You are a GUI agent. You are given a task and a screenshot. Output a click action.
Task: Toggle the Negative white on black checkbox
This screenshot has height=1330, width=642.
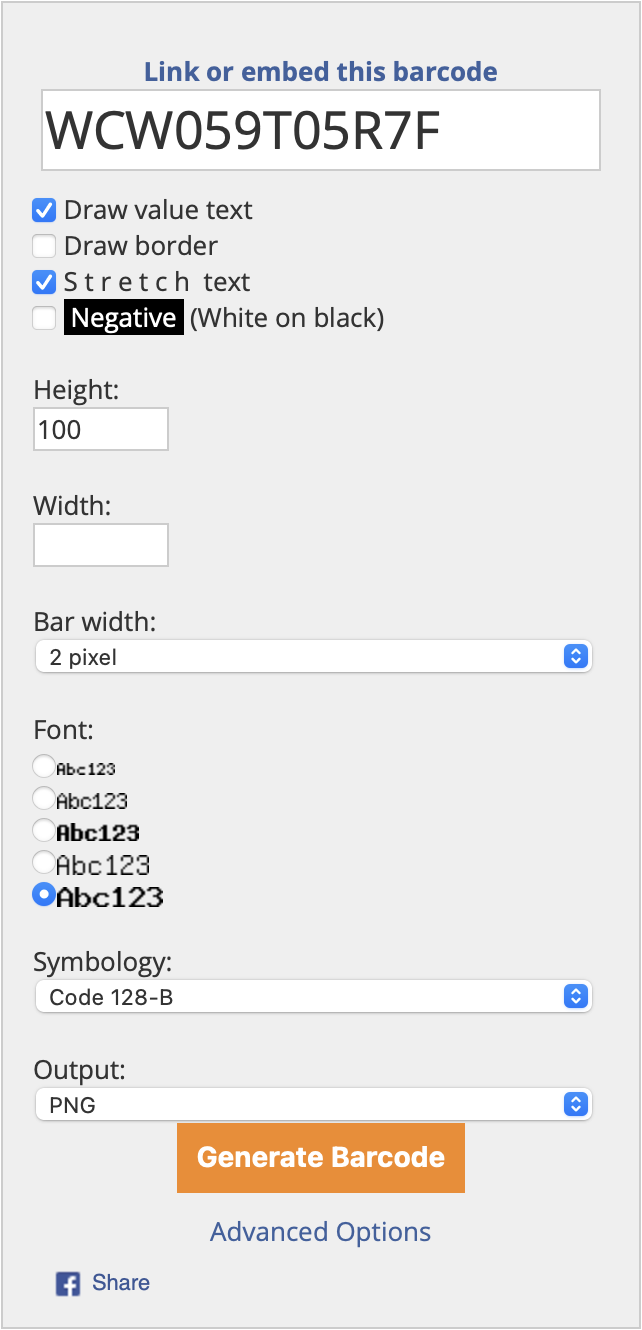(x=44, y=318)
